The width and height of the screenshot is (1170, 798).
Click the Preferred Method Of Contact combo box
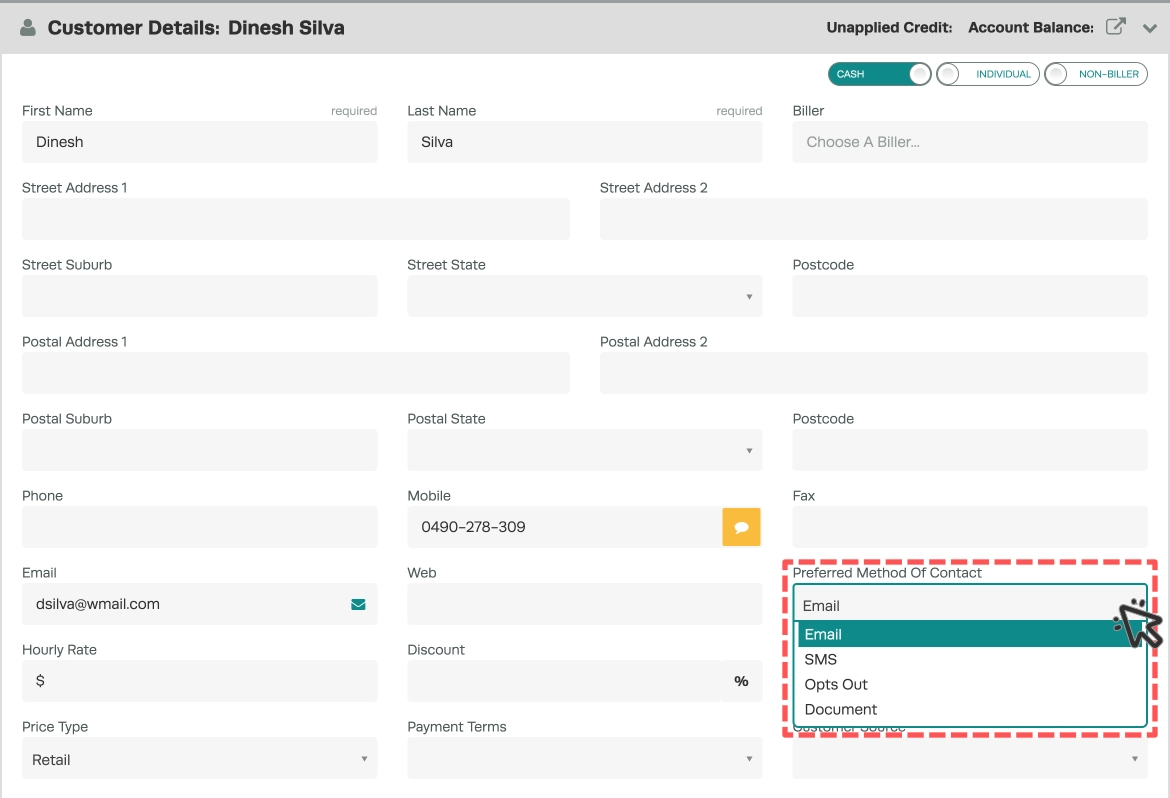[970, 604]
